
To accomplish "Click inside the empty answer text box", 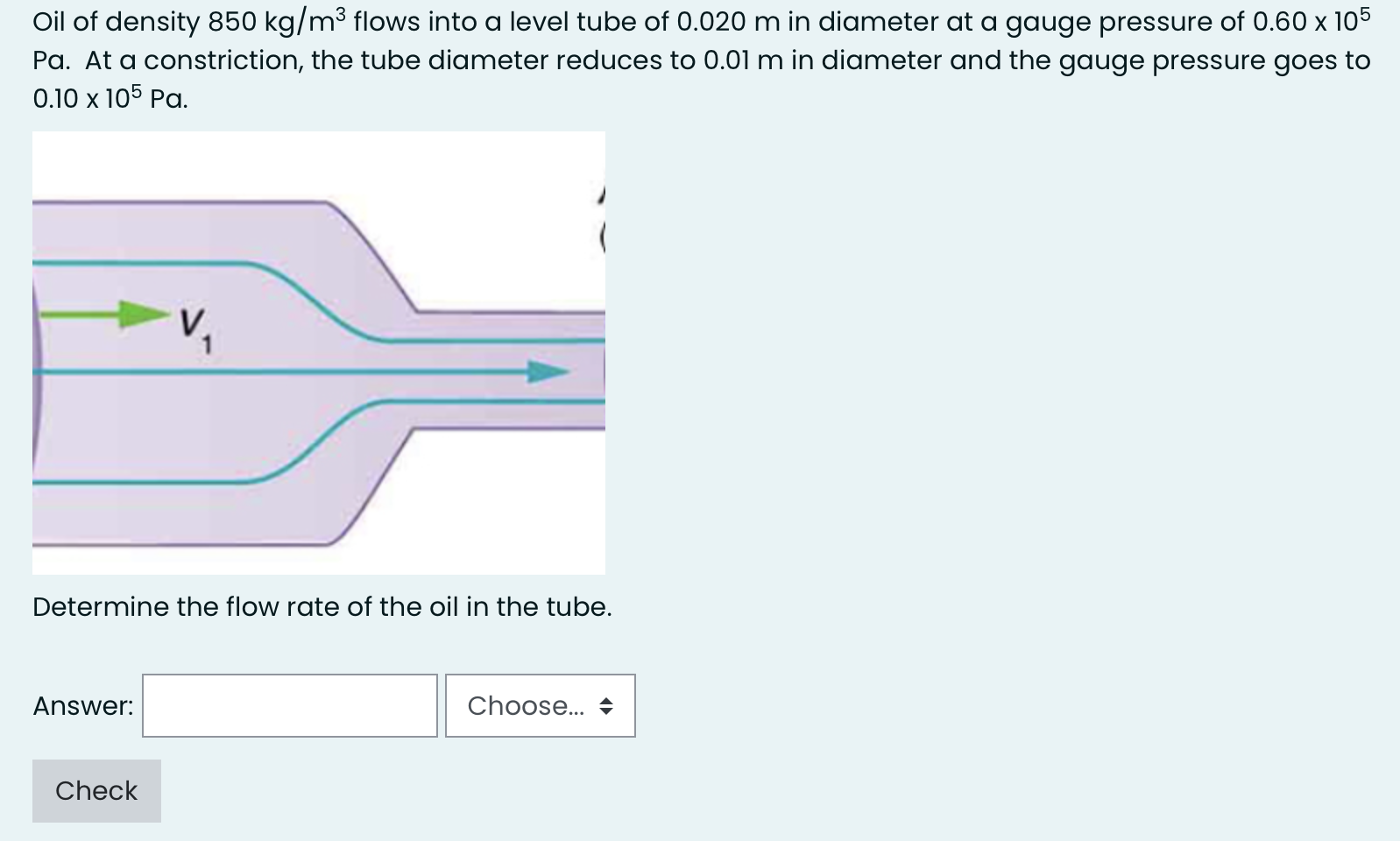I will point(289,705).
